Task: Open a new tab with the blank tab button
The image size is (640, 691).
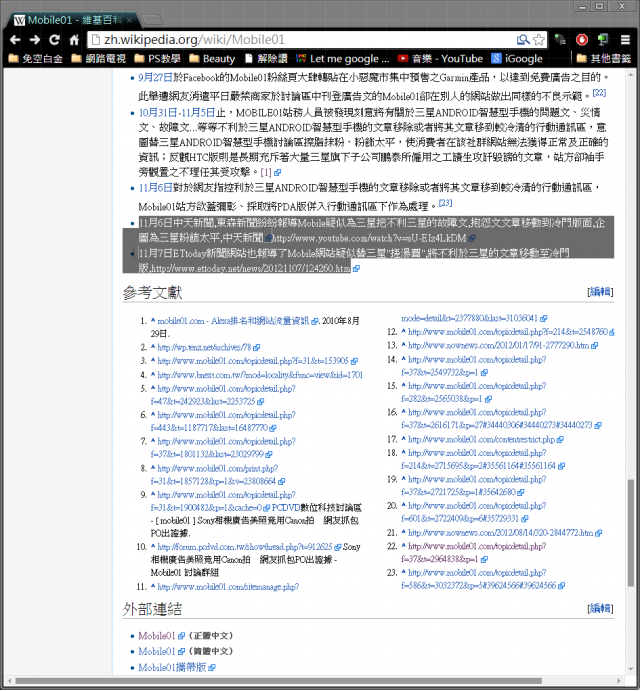Action: [152, 20]
